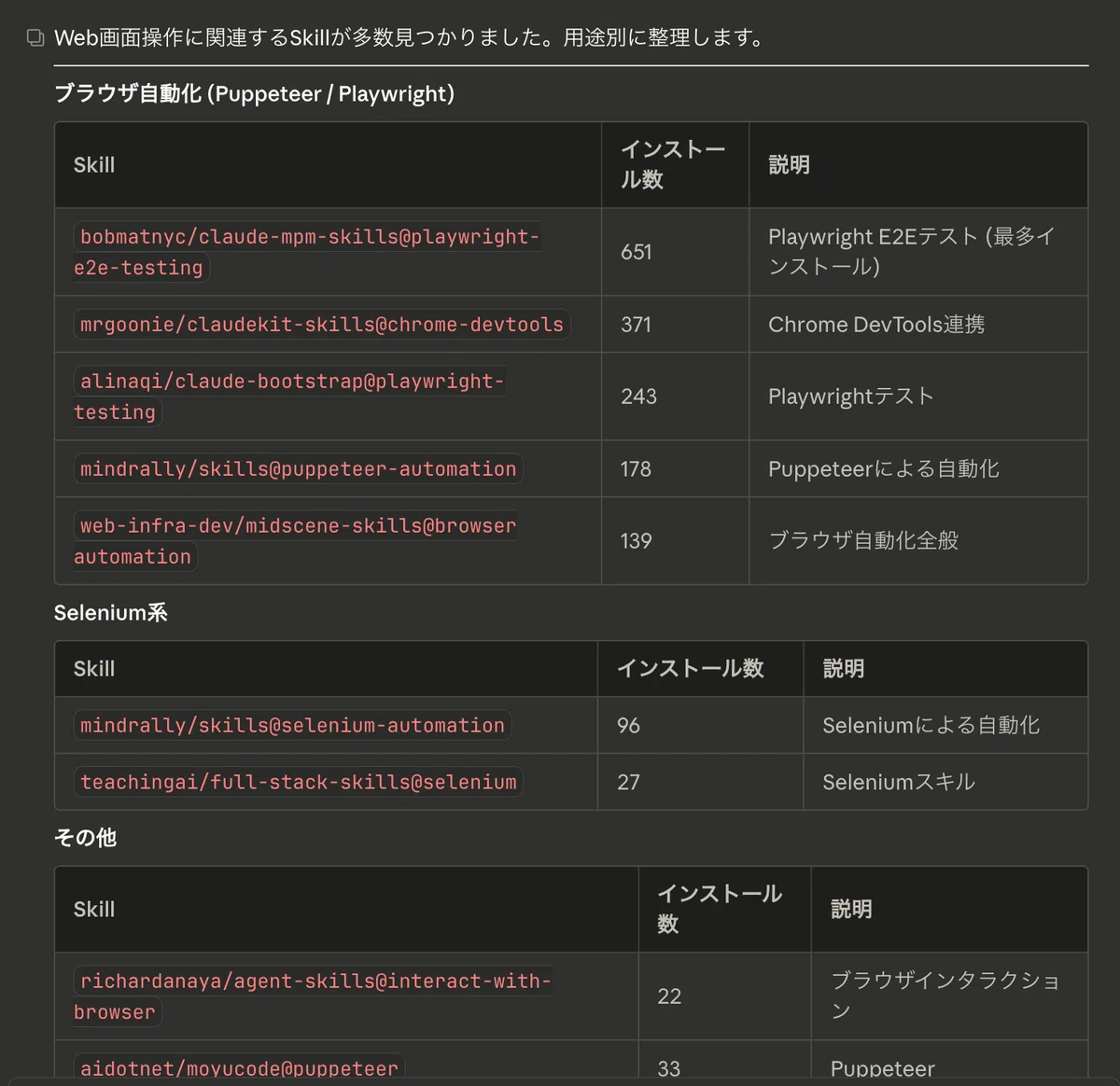1120x1086 pixels.
Task: Click the Skill header in the その他 table
Action: pos(94,910)
